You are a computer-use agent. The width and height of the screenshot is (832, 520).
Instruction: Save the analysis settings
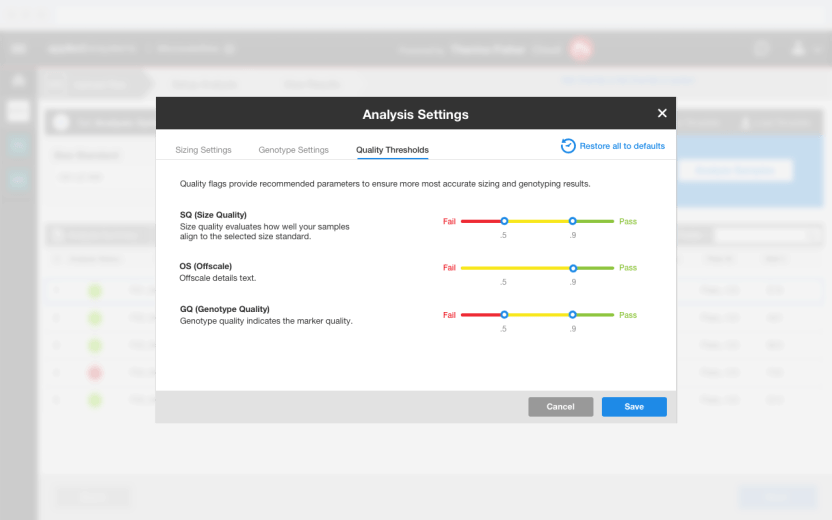[634, 407]
